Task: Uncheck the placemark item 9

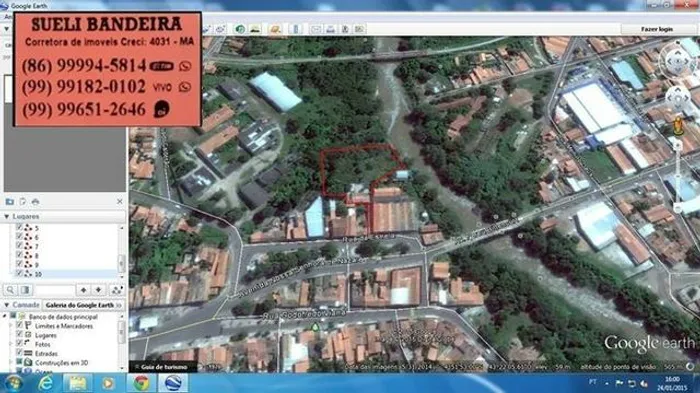Action: (x=19, y=264)
